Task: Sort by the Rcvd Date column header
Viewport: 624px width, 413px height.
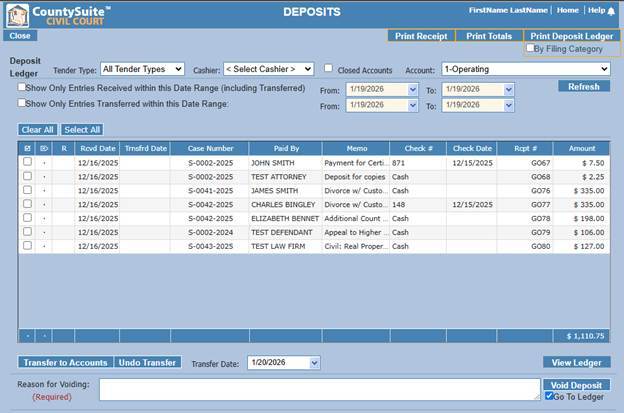Action: tap(98, 148)
